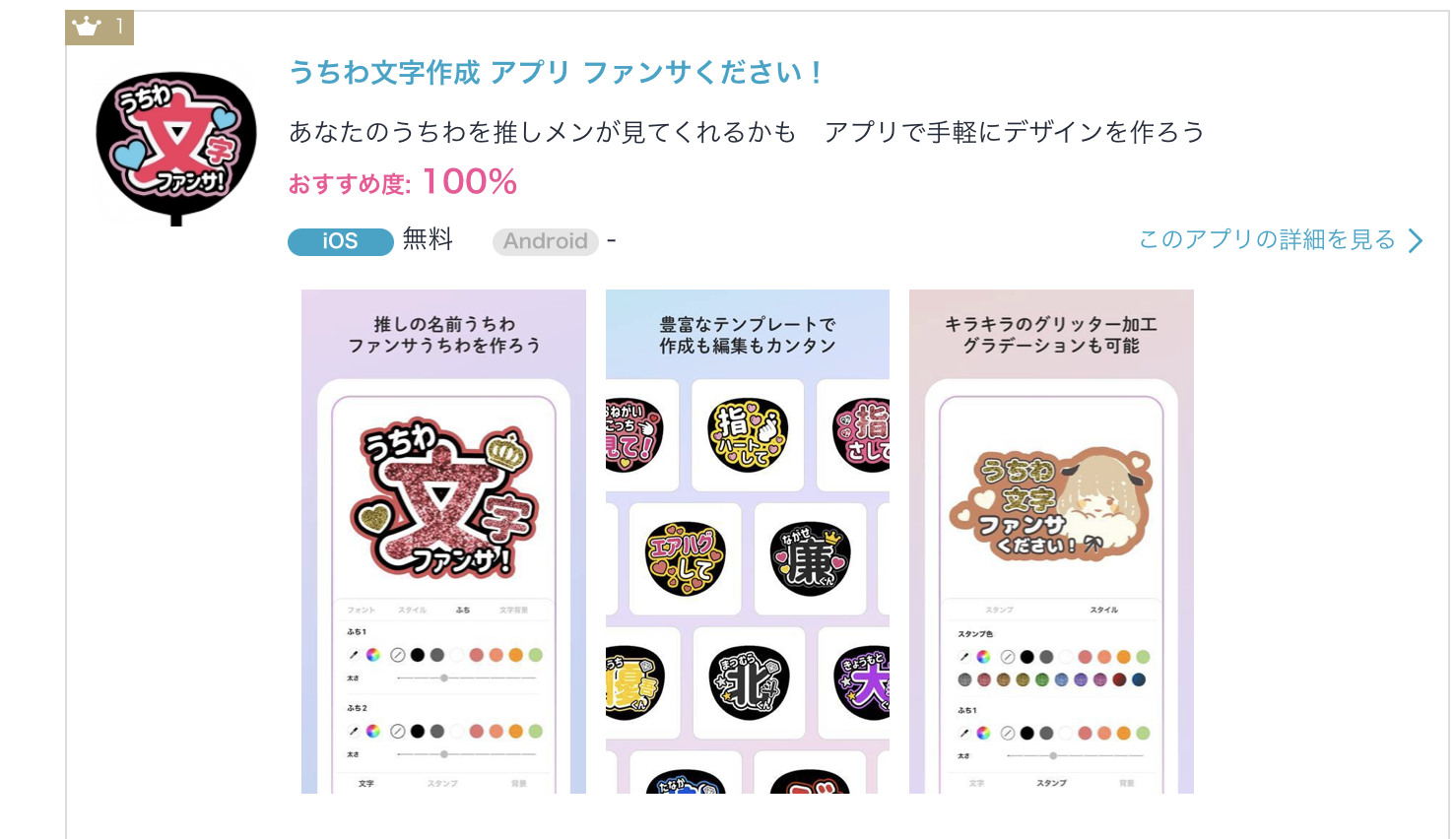The width and height of the screenshot is (1456, 839).
Task: Open the うちわ文字作成 アプリ title link
Action: [556, 72]
